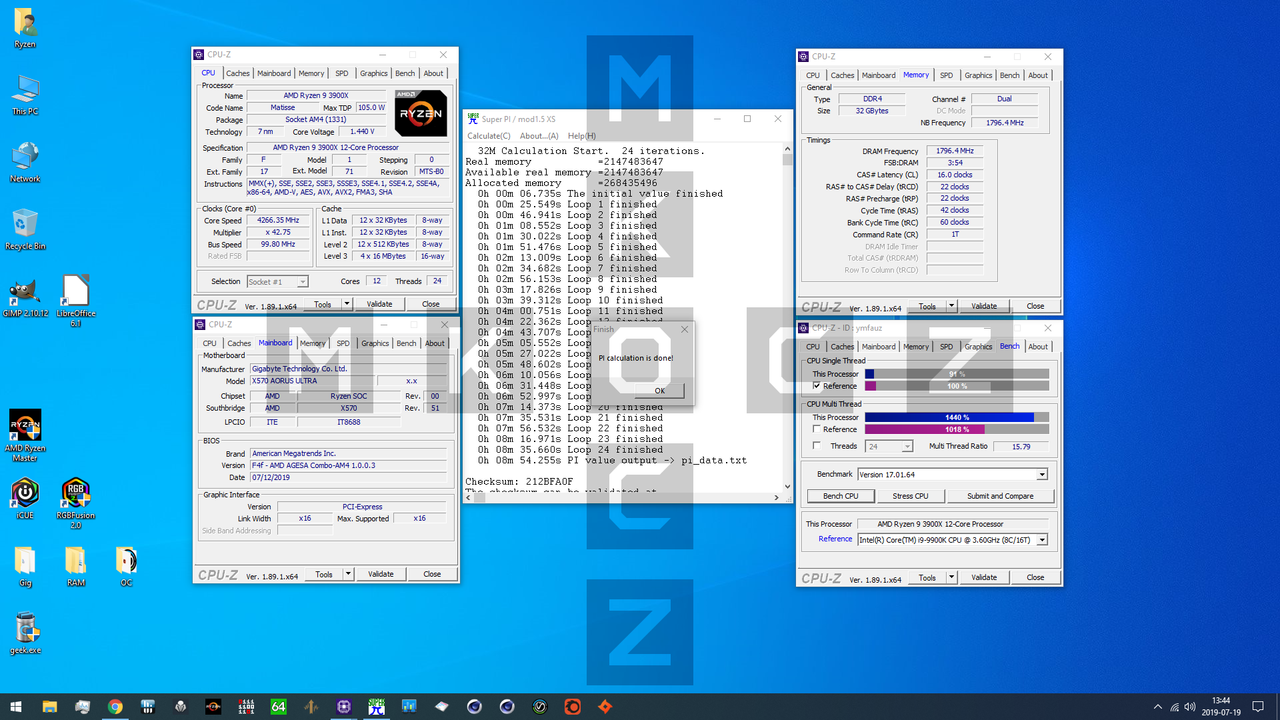Select geek.exe desktop icon
The image size is (1280, 720).
tap(27, 634)
